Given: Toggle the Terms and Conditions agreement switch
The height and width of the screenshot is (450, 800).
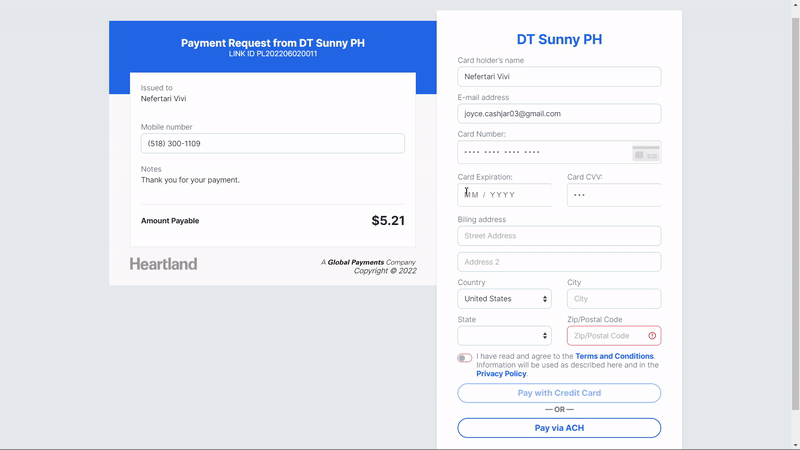Looking at the screenshot, I should (465, 357).
